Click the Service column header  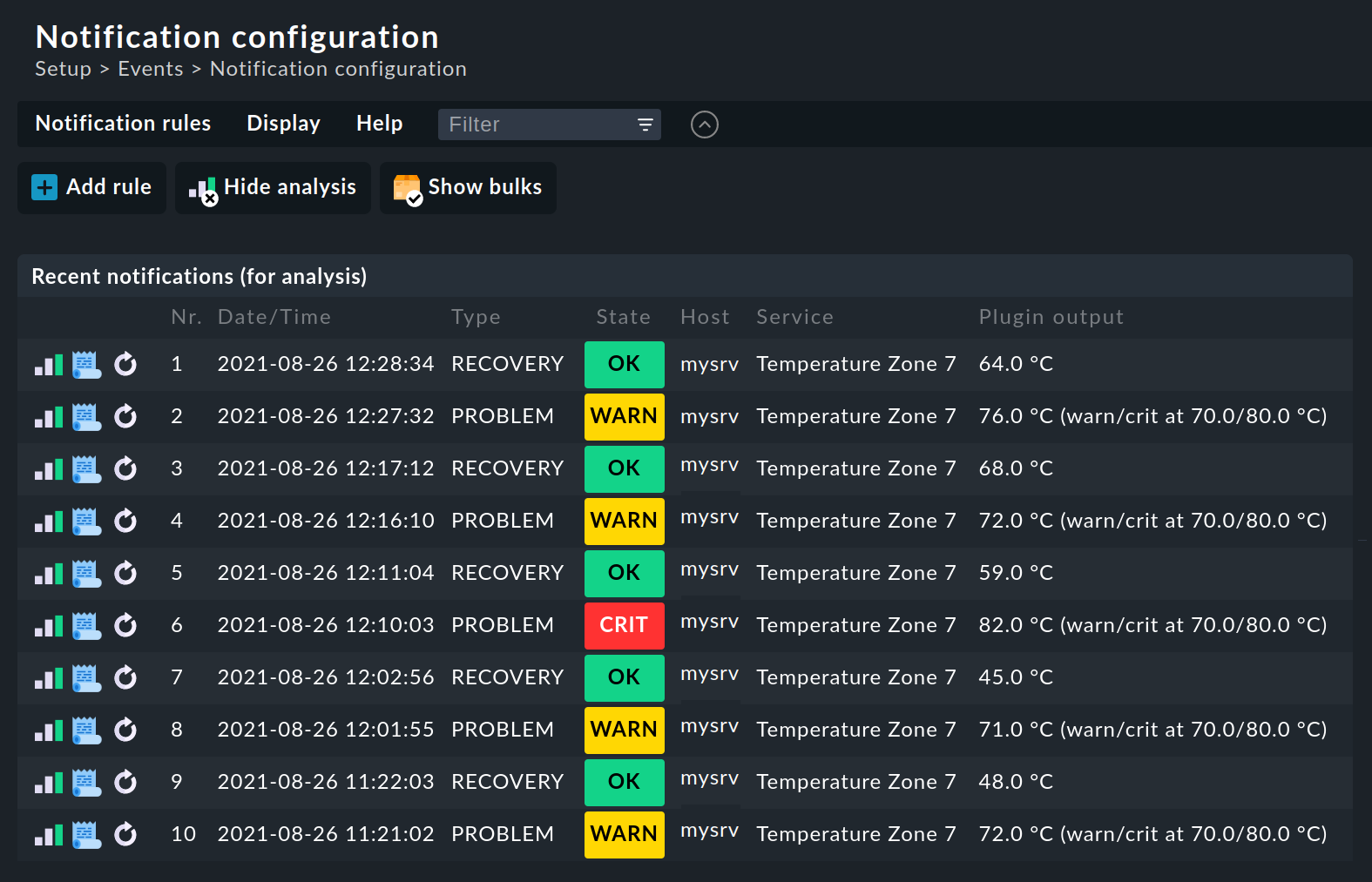click(x=794, y=317)
